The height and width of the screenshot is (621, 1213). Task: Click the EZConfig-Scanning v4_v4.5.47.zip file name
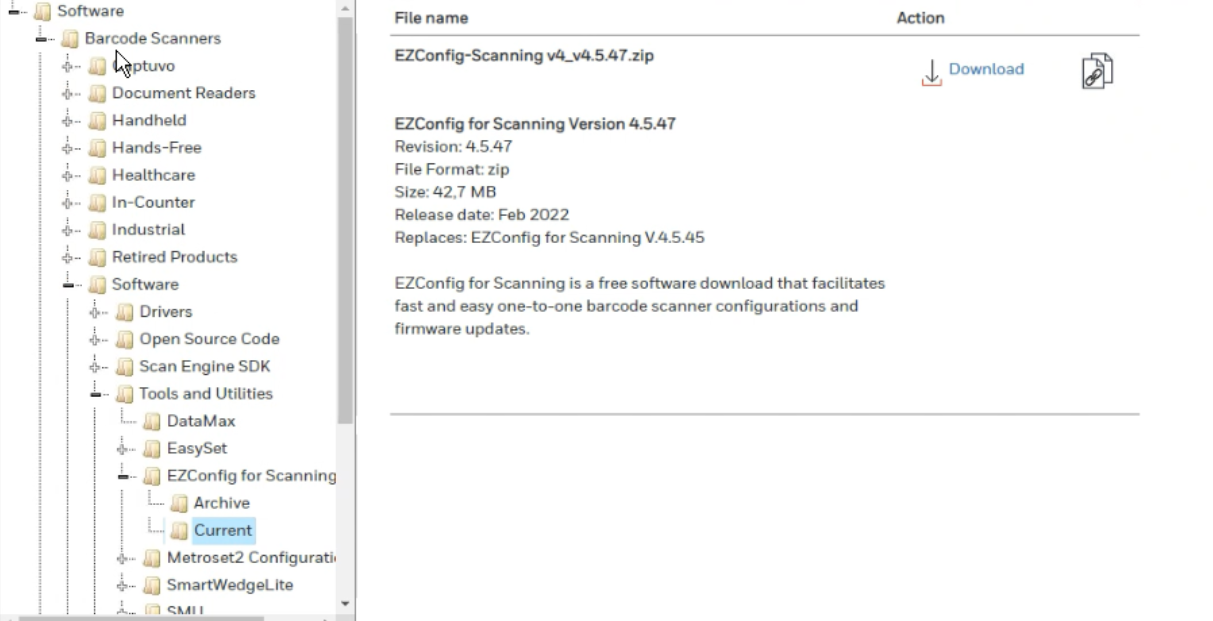[x=524, y=56]
